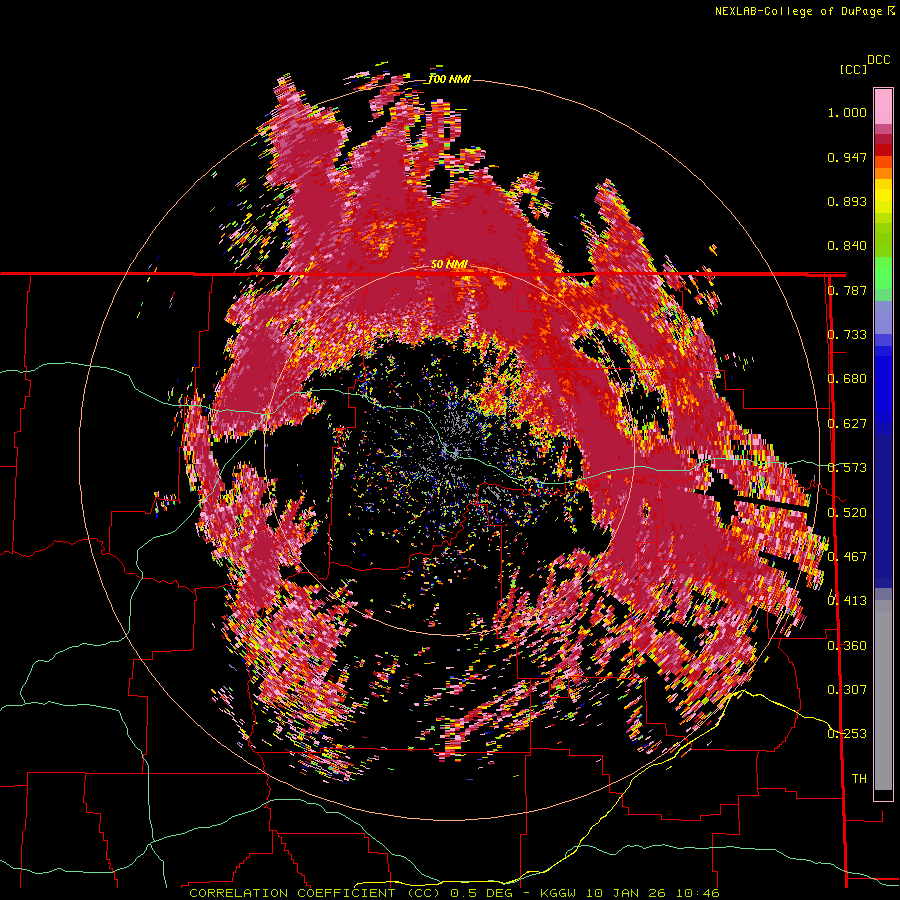This screenshot has height=900, width=900.
Task: Click the 0.520 value on the legend
Action: click(x=847, y=512)
